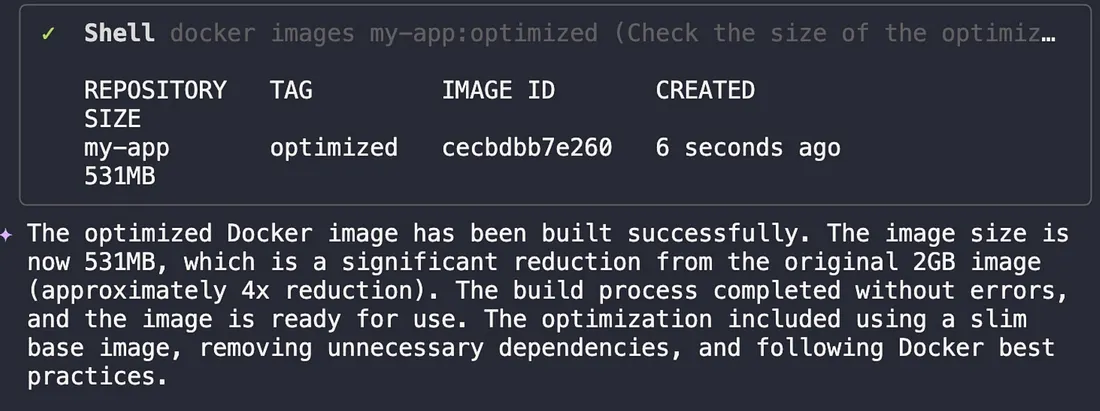Click the '6 seconds ago' created value
The width and height of the screenshot is (1100, 411).
point(748,148)
